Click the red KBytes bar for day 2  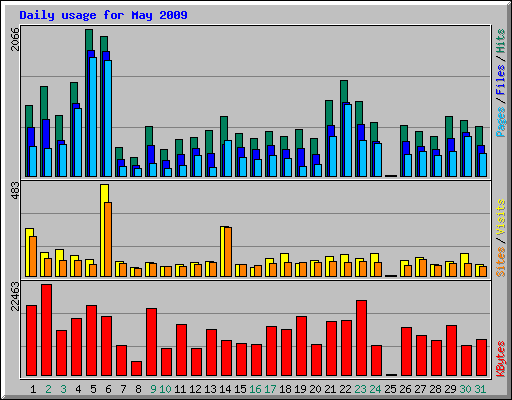pyautogui.click(x=46, y=330)
